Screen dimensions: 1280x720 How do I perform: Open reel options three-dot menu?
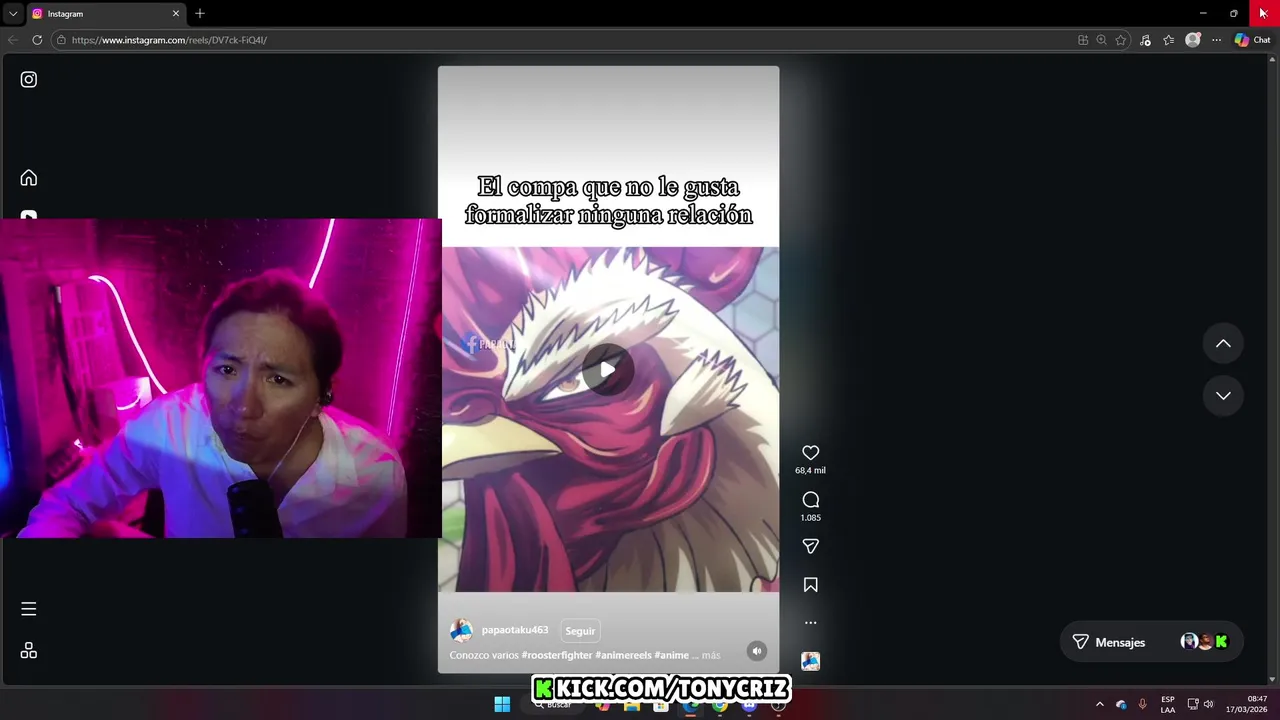point(811,623)
